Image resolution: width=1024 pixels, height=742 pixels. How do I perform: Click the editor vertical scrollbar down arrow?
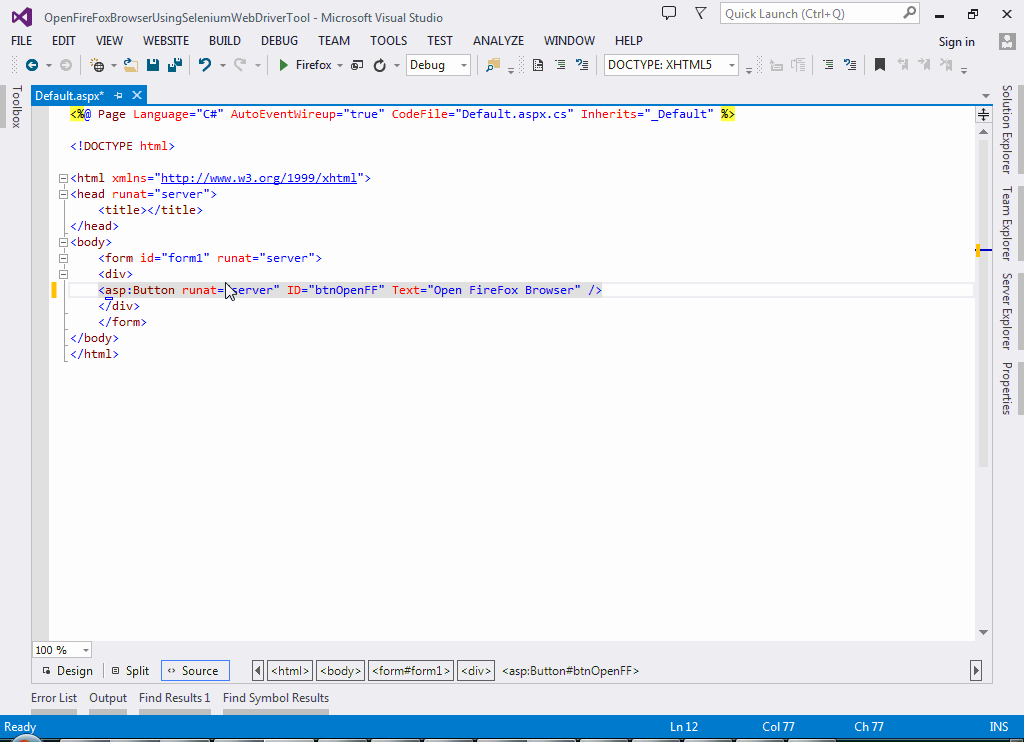[x=983, y=632]
